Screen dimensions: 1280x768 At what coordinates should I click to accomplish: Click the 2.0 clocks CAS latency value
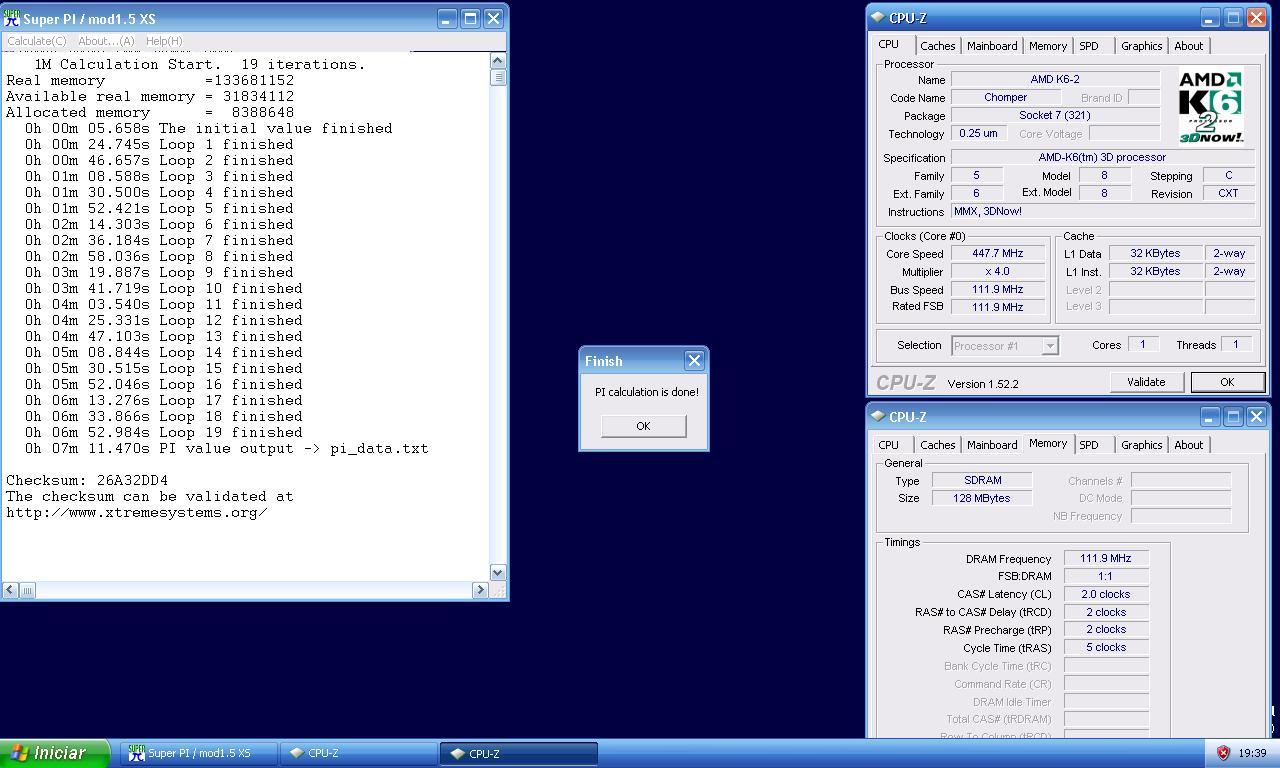[x=1106, y=594]
